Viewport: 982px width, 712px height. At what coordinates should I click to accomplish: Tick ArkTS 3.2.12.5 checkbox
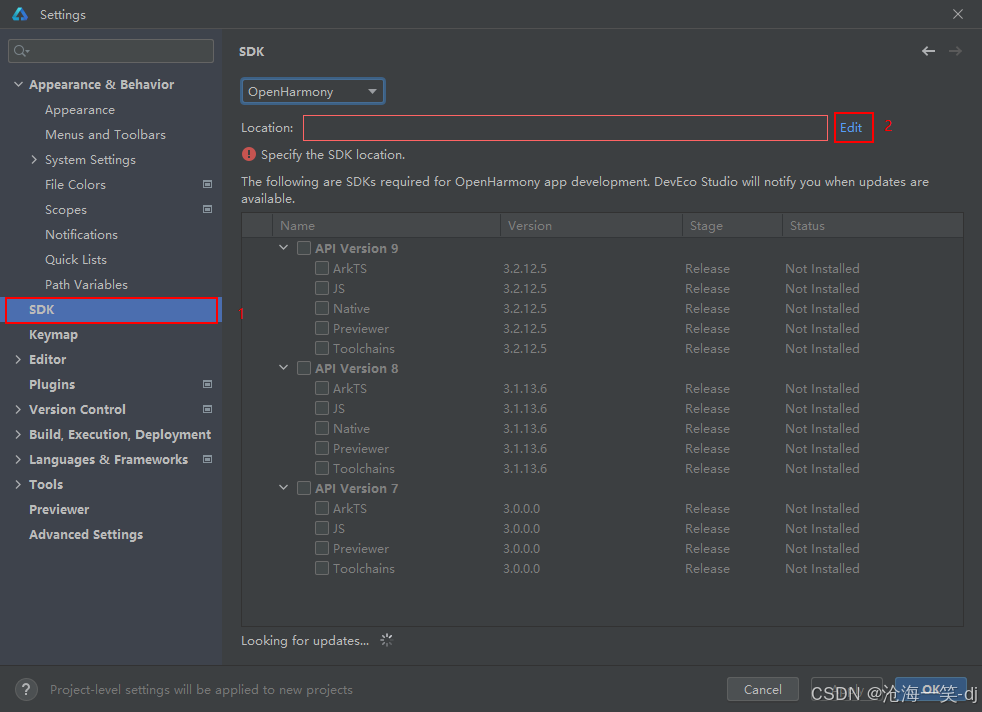(322, 268)
